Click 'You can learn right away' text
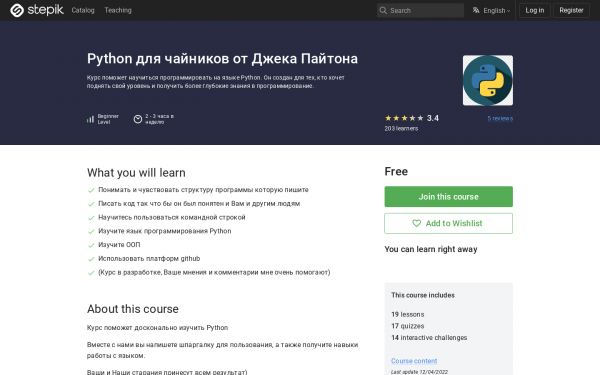This screenshot has width=600, height=375. (431, 249)
